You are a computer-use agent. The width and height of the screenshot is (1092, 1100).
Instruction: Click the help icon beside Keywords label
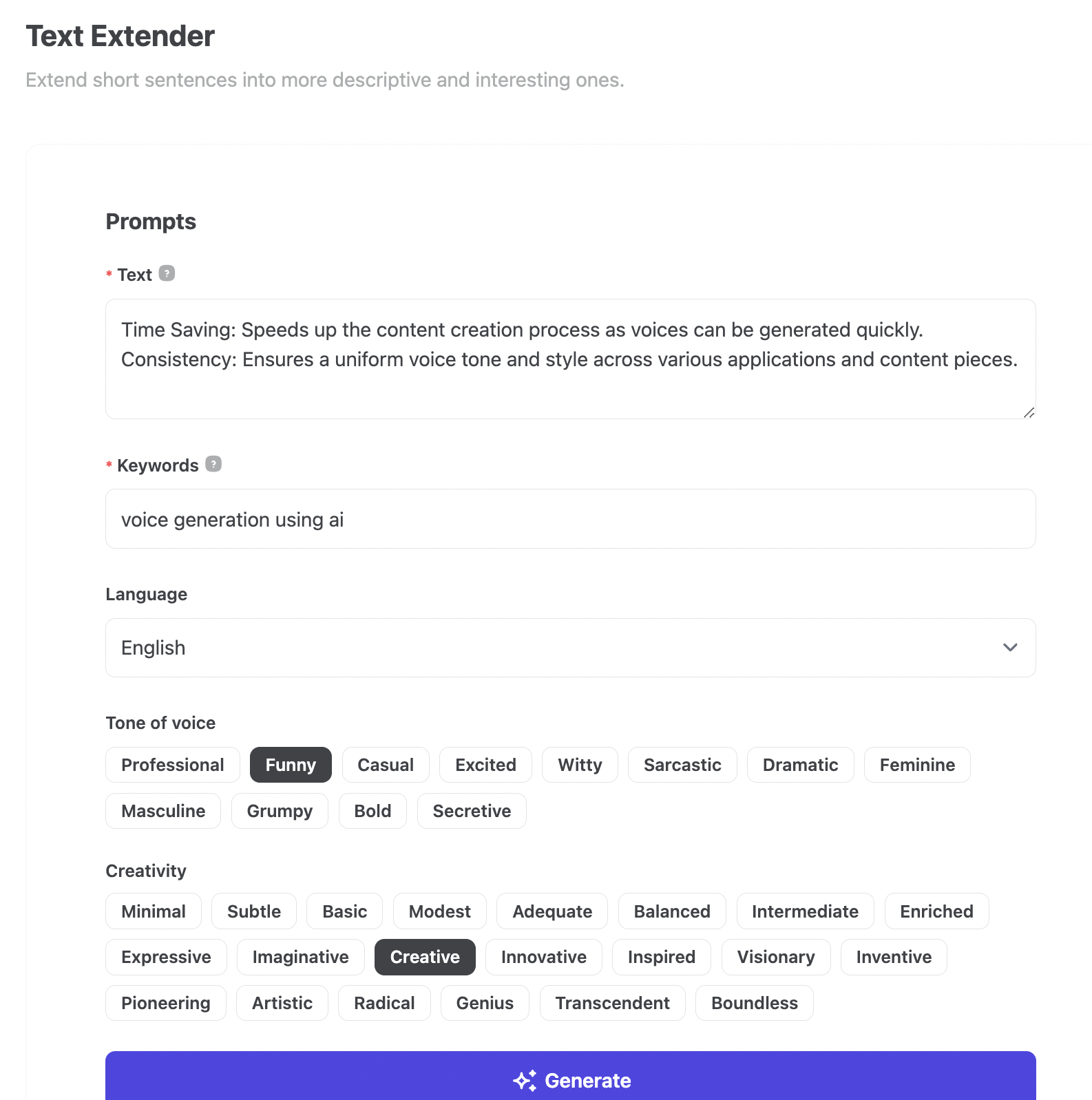[x=213, y=464]
